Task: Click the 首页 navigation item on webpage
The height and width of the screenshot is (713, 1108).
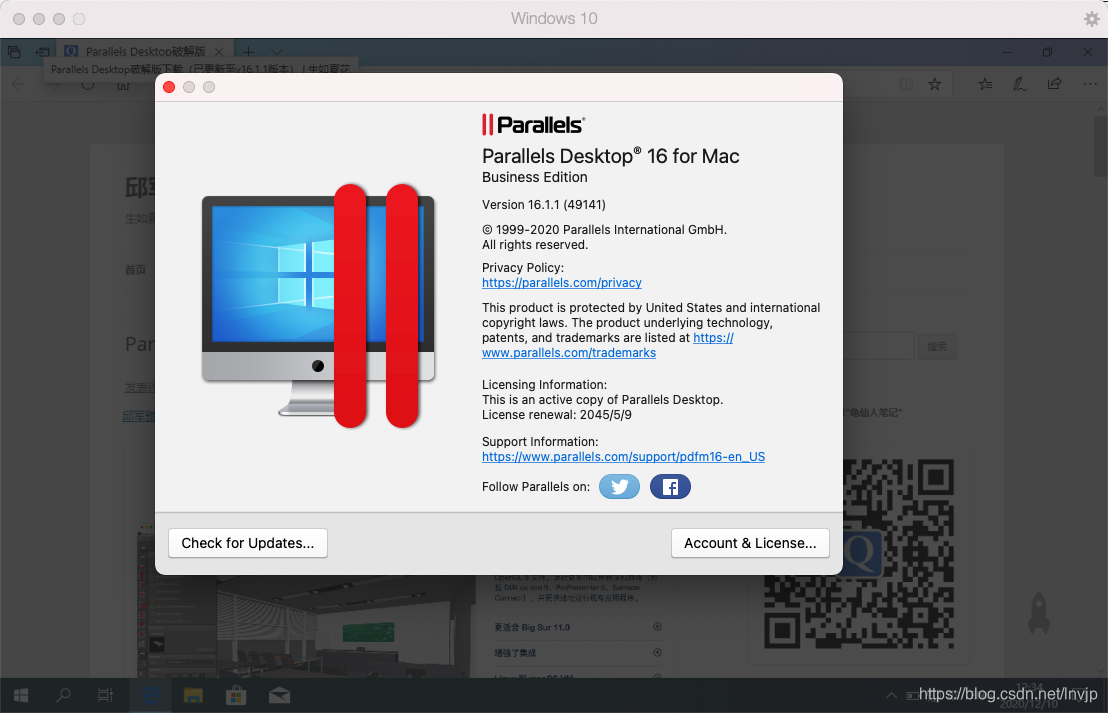Action: click(x=136, y=269)
